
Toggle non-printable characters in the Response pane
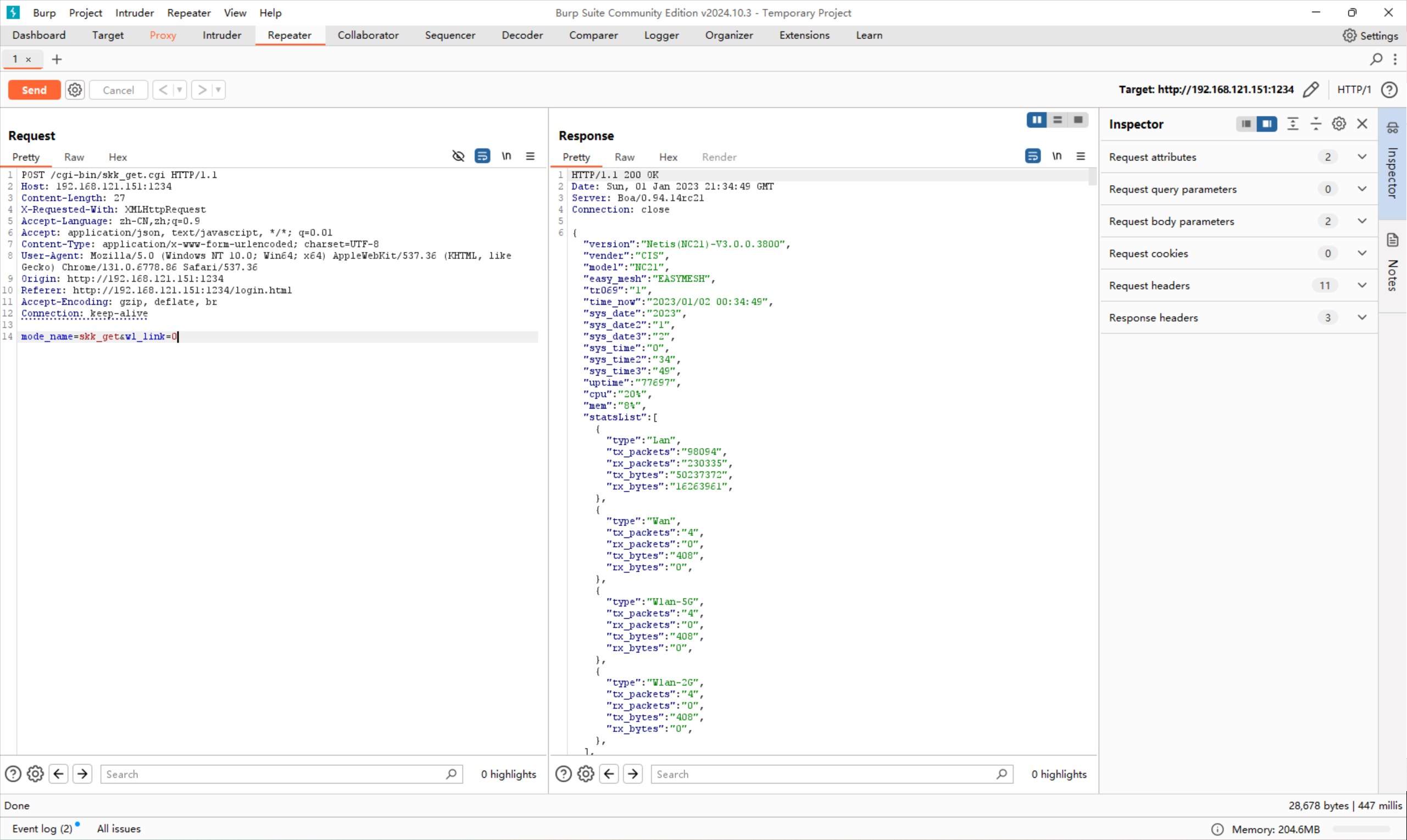click(x=1056, y=156)
